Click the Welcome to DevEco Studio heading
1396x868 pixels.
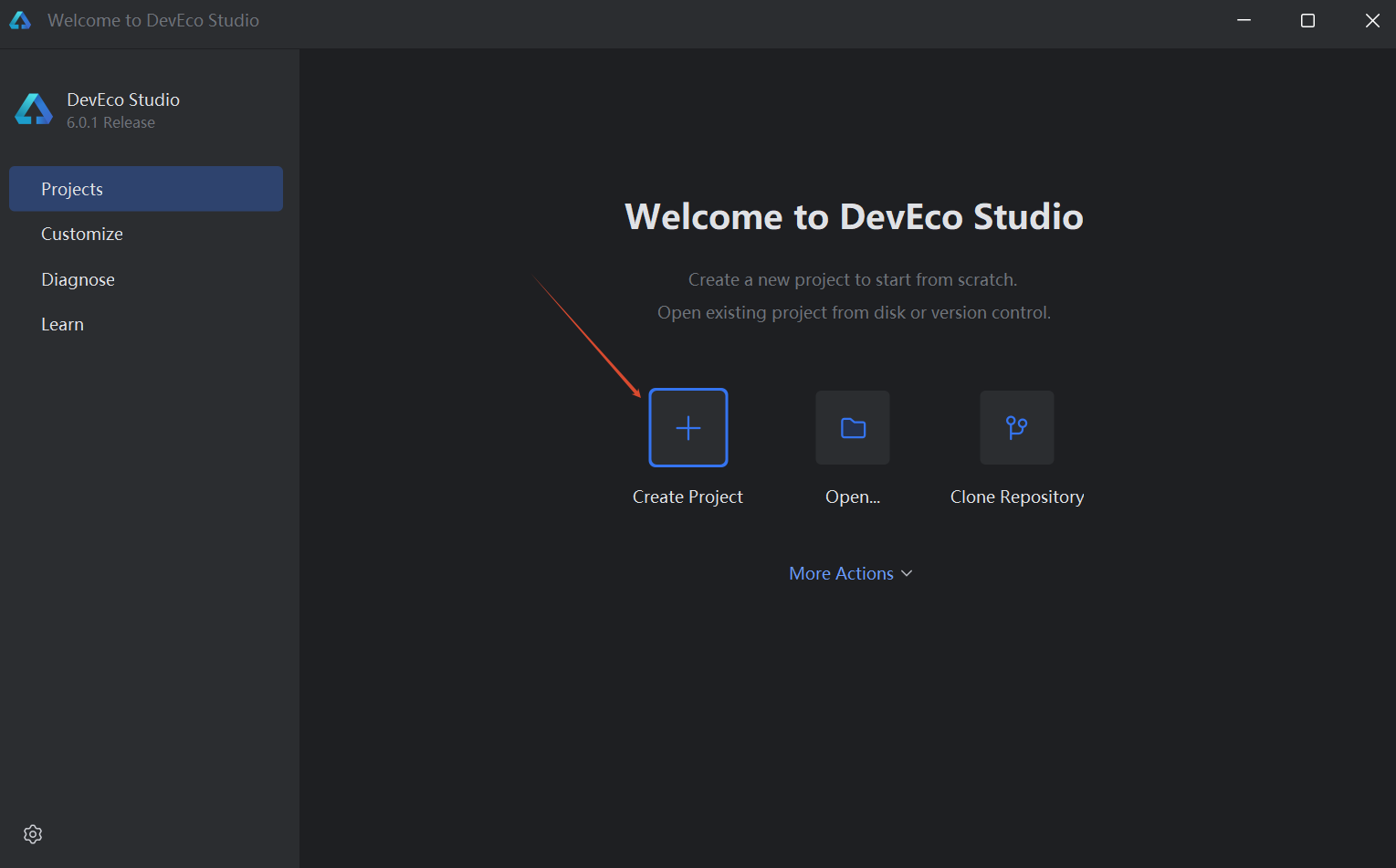click(x=854, y=217)
